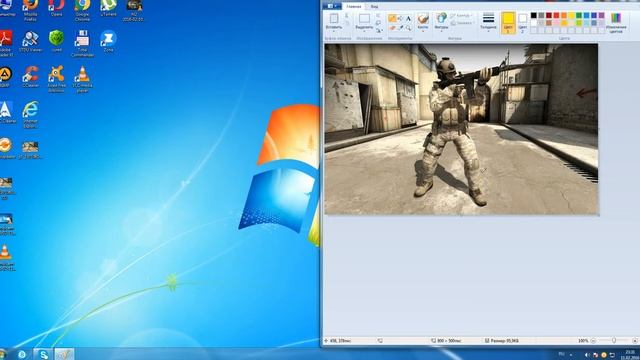640x360 pixels.
Task: Open Internet Explorer desktop shortcut
Action: click(30, 114)
